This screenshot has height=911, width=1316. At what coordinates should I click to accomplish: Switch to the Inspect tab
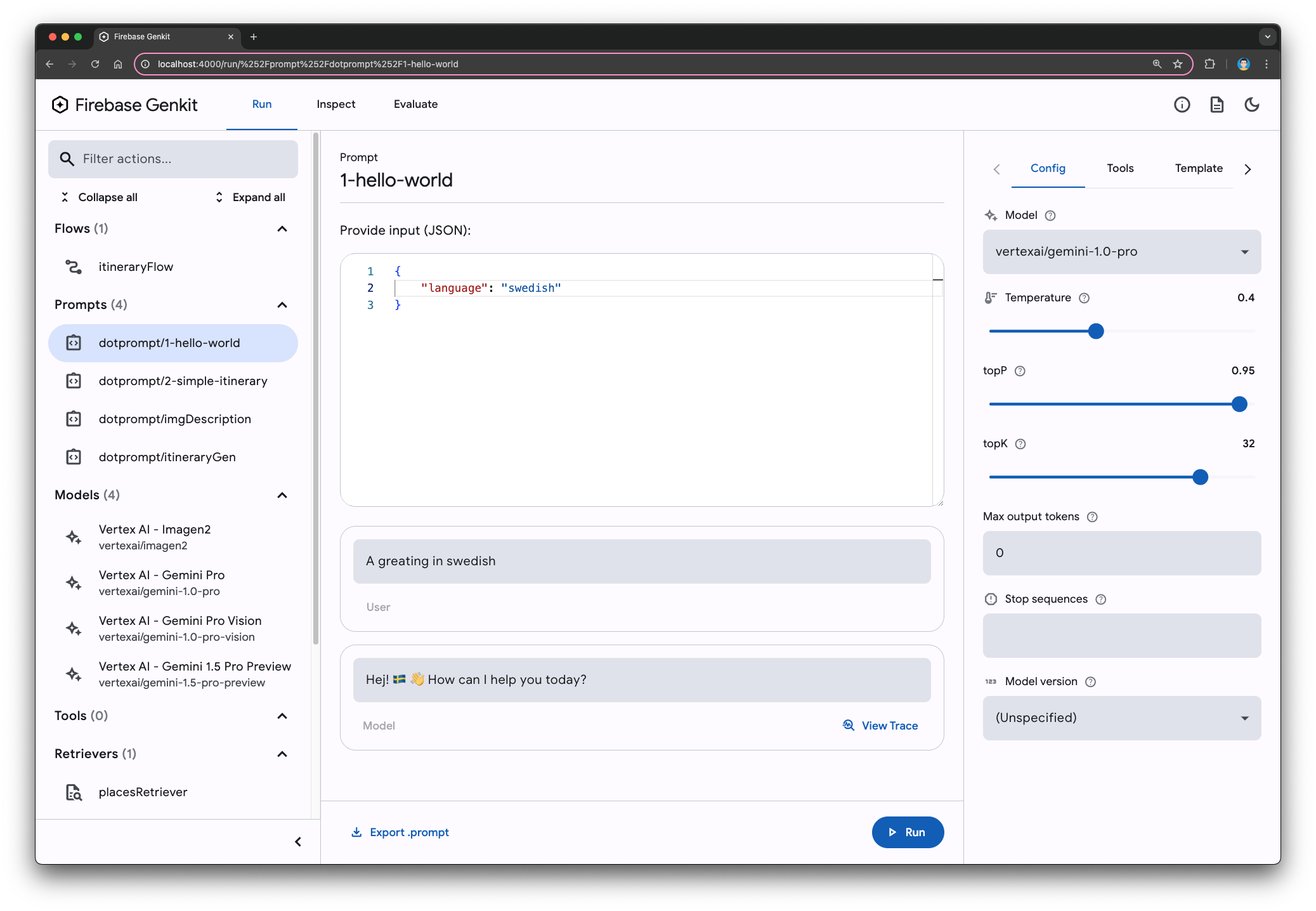click(x=335, y=103)
